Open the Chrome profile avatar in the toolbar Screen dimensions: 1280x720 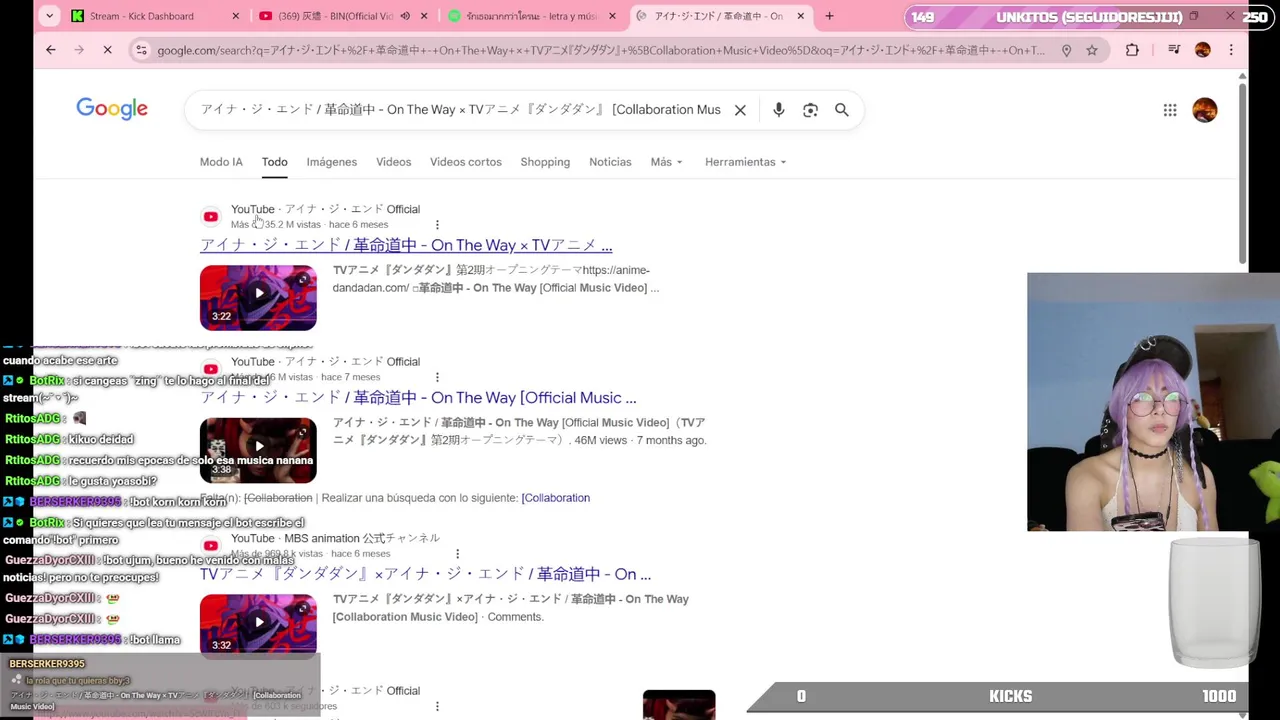1203,50
